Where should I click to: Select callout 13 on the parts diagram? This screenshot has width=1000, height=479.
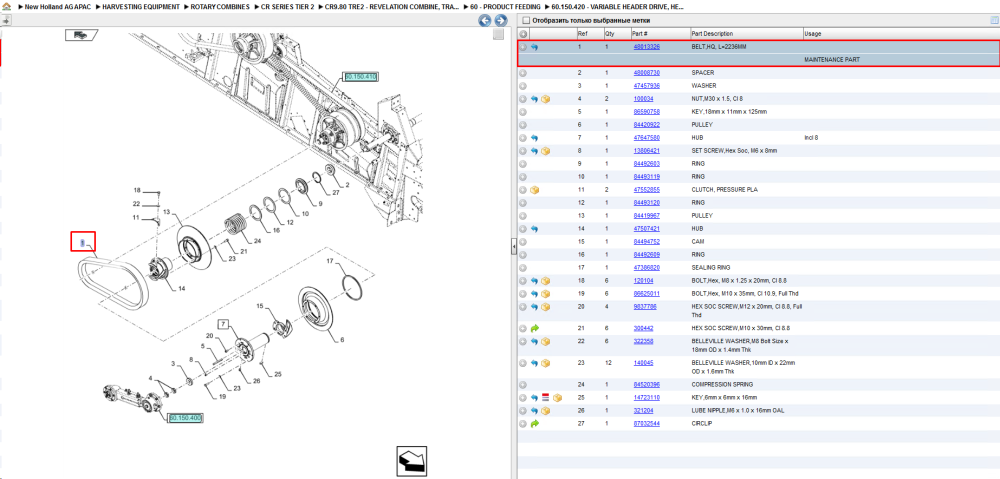(166, 211)
